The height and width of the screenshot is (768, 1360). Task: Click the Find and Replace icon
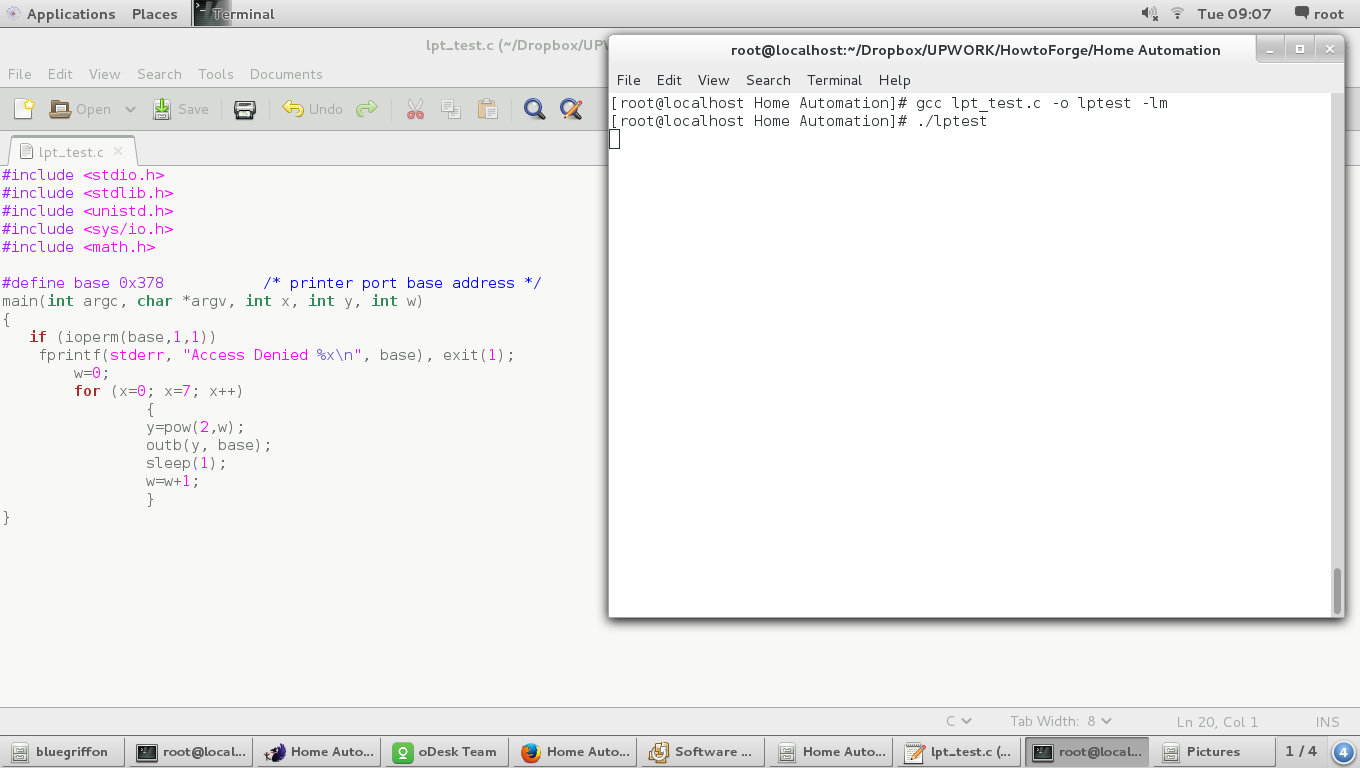(x=571, y=109)
